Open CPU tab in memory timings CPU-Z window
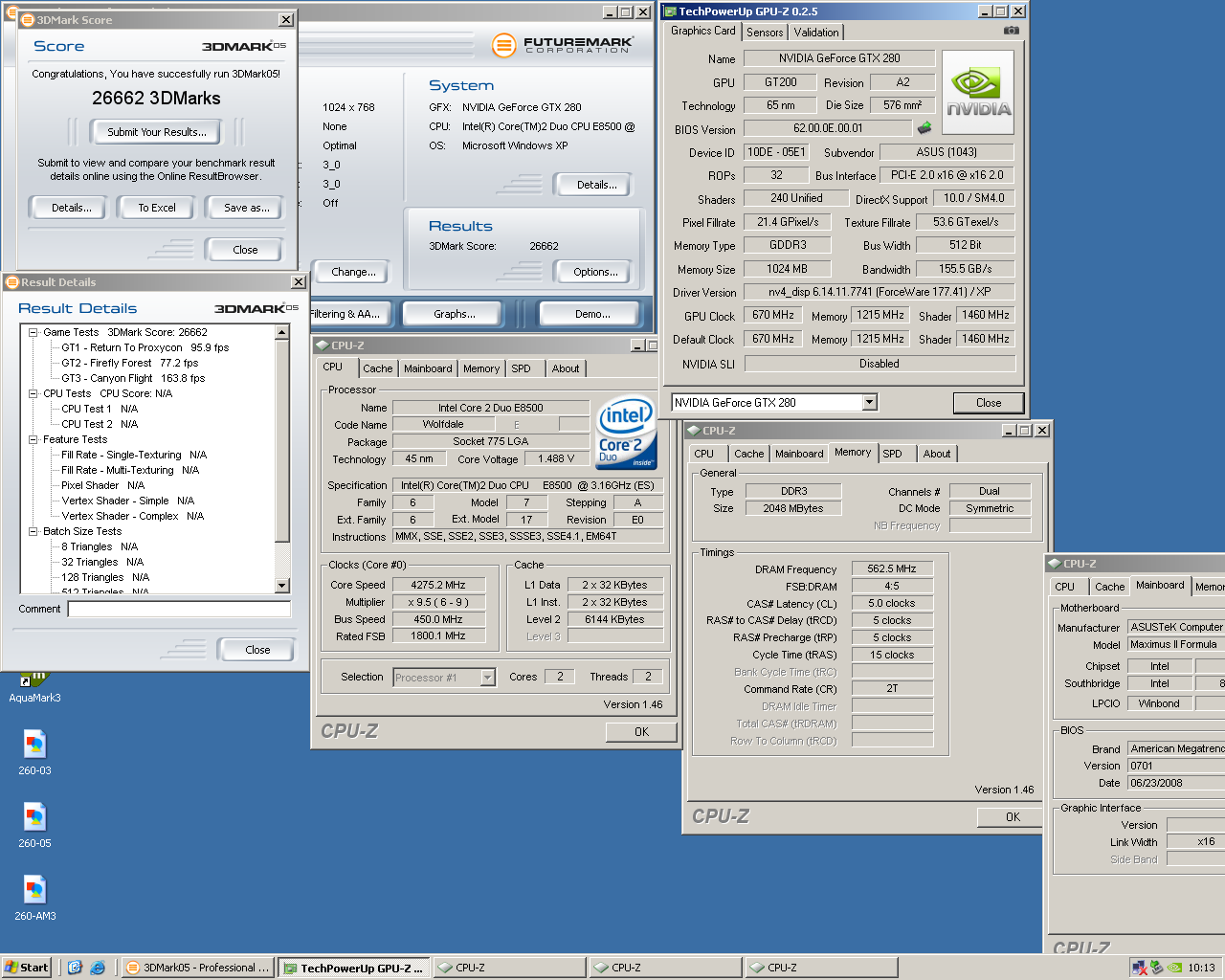1225x980 pixels. tap(704, 454)
